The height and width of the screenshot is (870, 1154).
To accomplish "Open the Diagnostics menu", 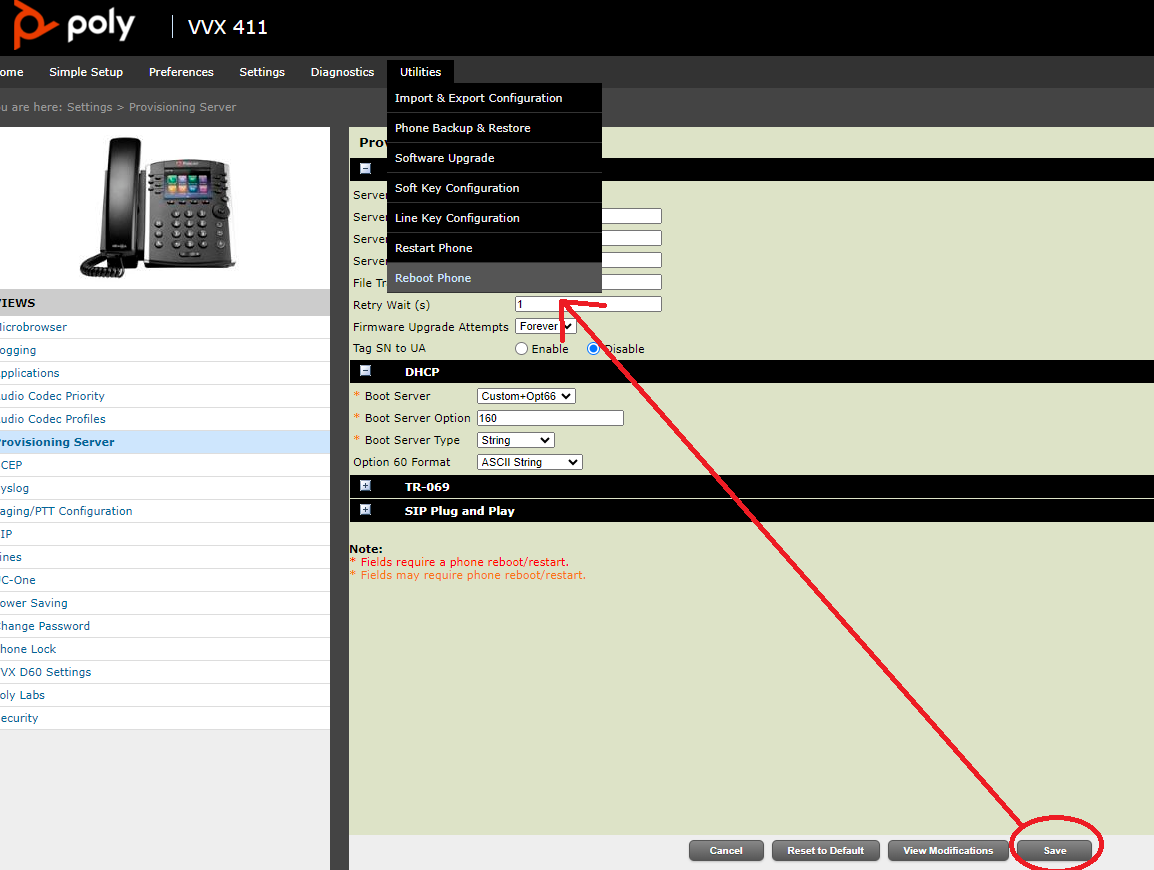I will click(342, 72).
